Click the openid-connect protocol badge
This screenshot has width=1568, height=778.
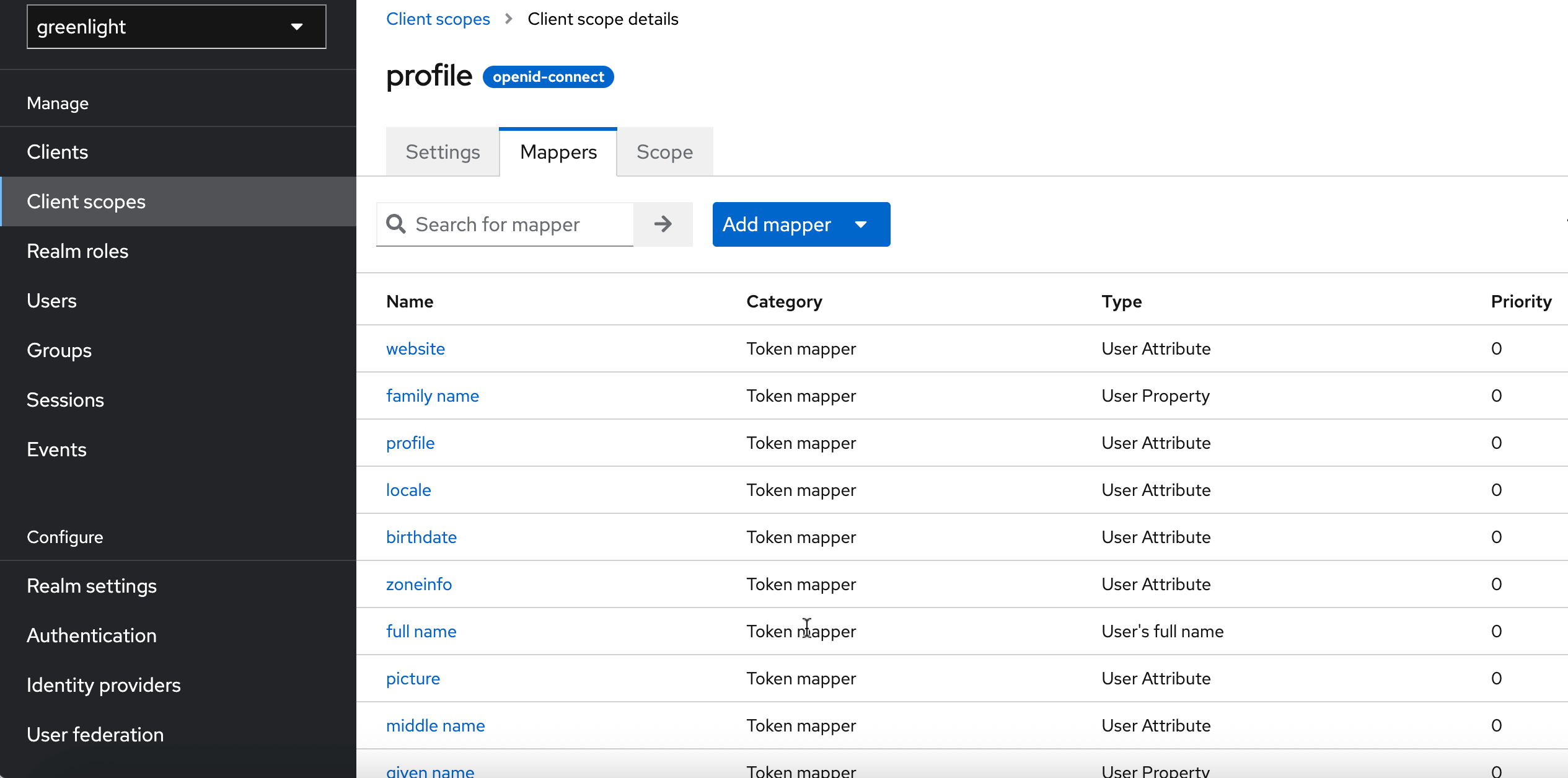point(548,77)
